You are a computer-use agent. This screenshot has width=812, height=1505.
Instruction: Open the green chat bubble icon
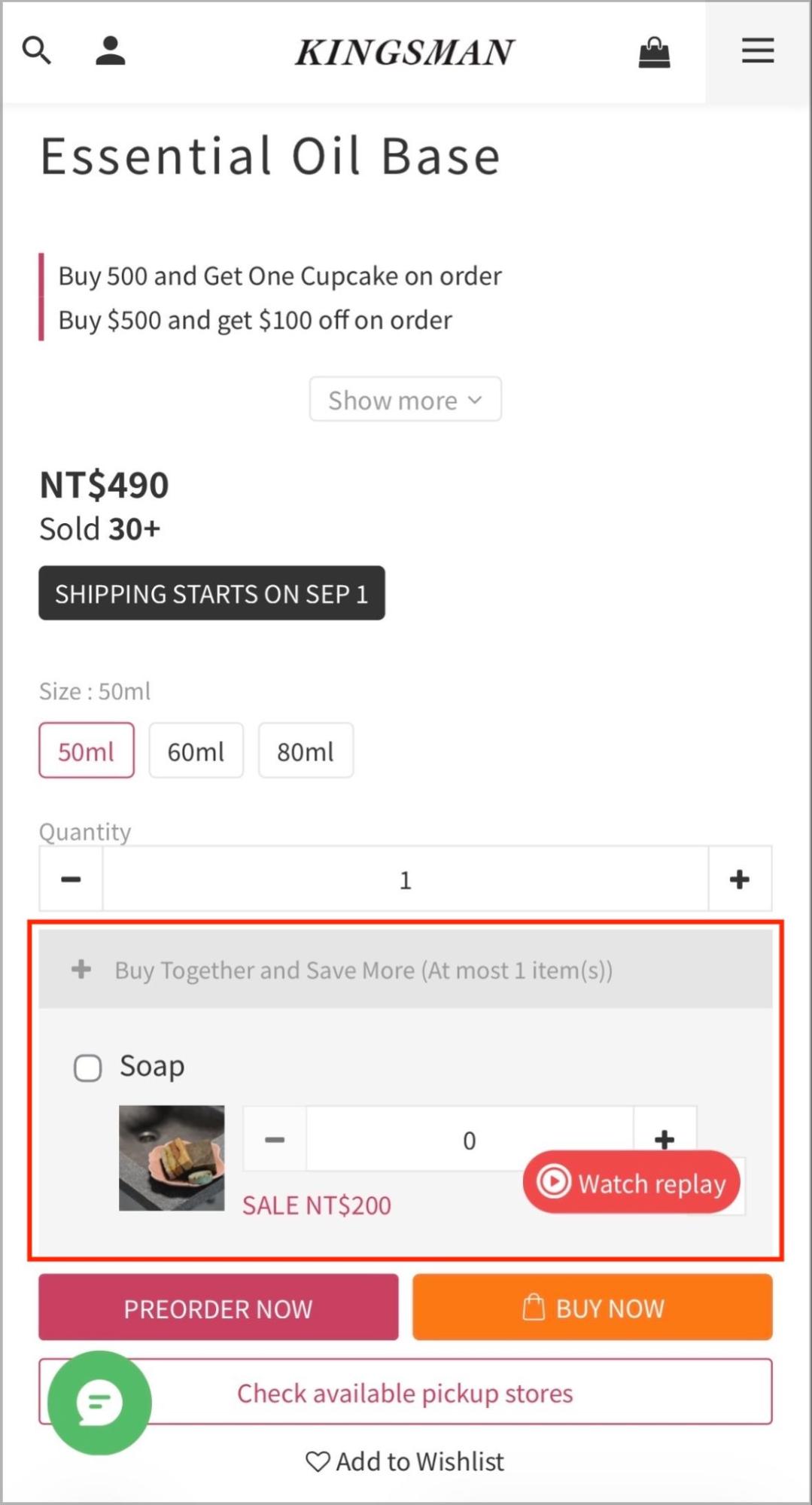(99, 1403)
